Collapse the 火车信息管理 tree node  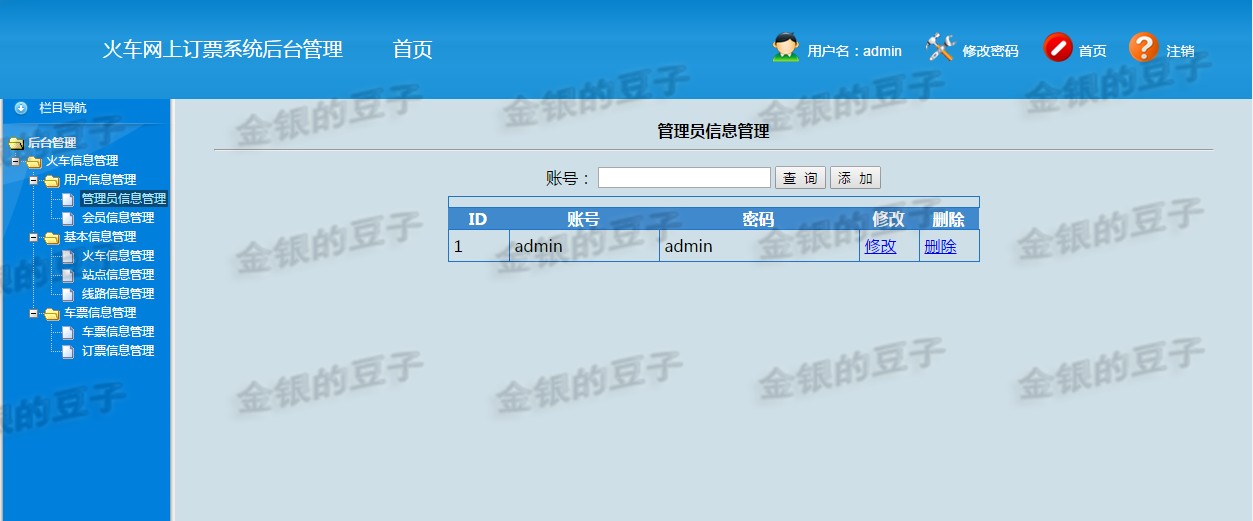[15, 161]
